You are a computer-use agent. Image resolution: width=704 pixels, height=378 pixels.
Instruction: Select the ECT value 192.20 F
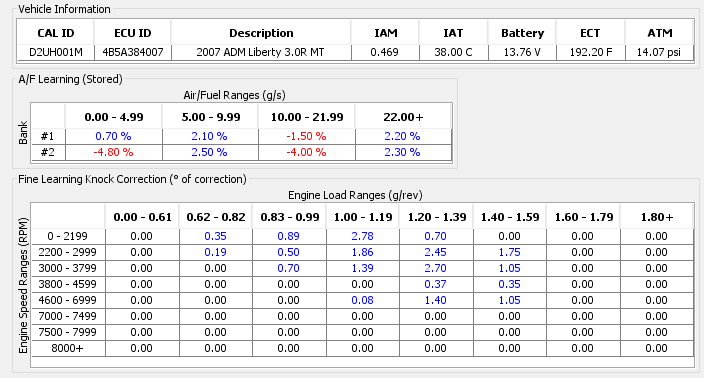point(590,52)
